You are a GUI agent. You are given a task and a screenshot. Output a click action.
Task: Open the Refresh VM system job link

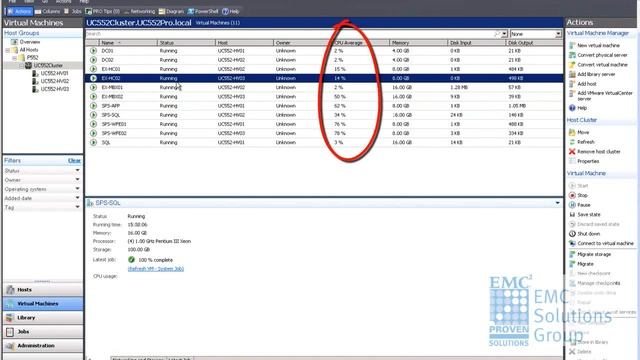coord(156,269)
